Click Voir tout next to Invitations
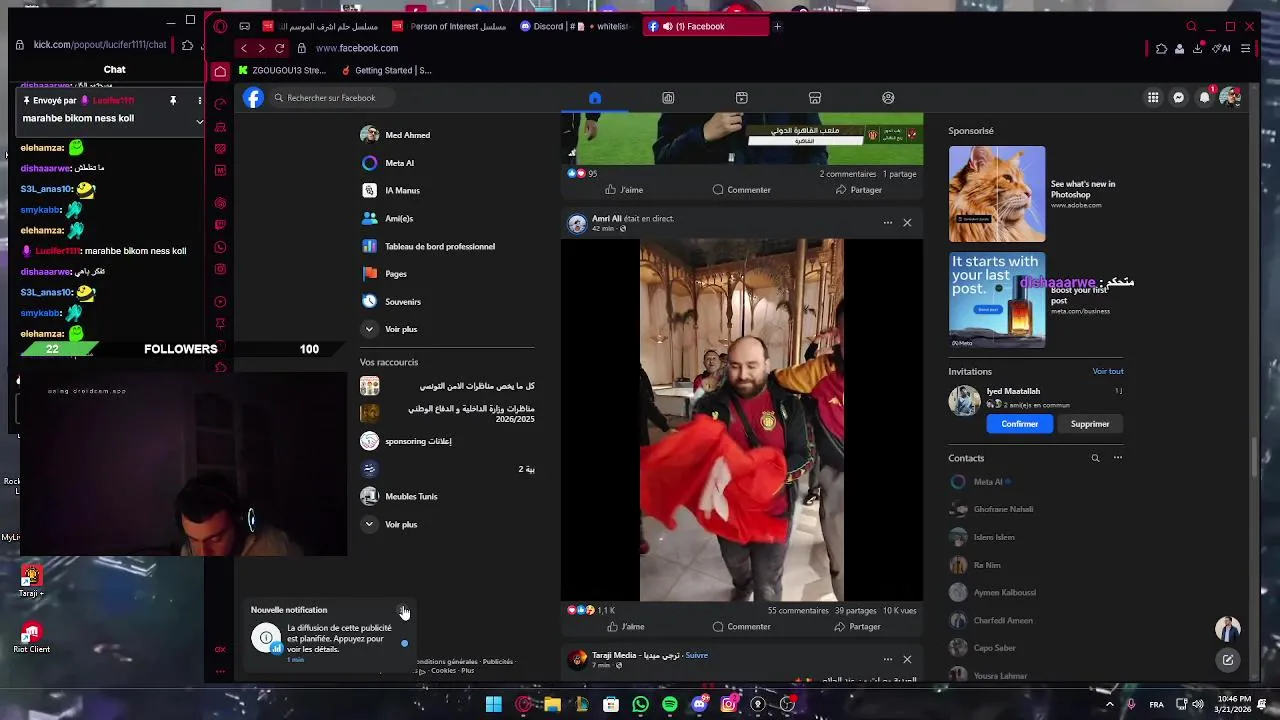 1108,371
